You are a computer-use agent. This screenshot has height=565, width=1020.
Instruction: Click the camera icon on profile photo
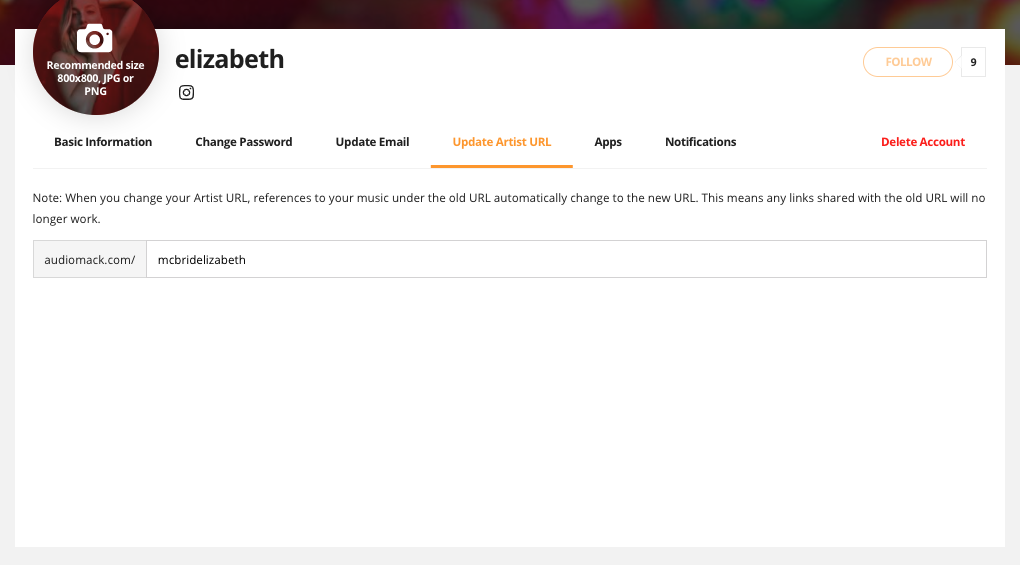95,39
